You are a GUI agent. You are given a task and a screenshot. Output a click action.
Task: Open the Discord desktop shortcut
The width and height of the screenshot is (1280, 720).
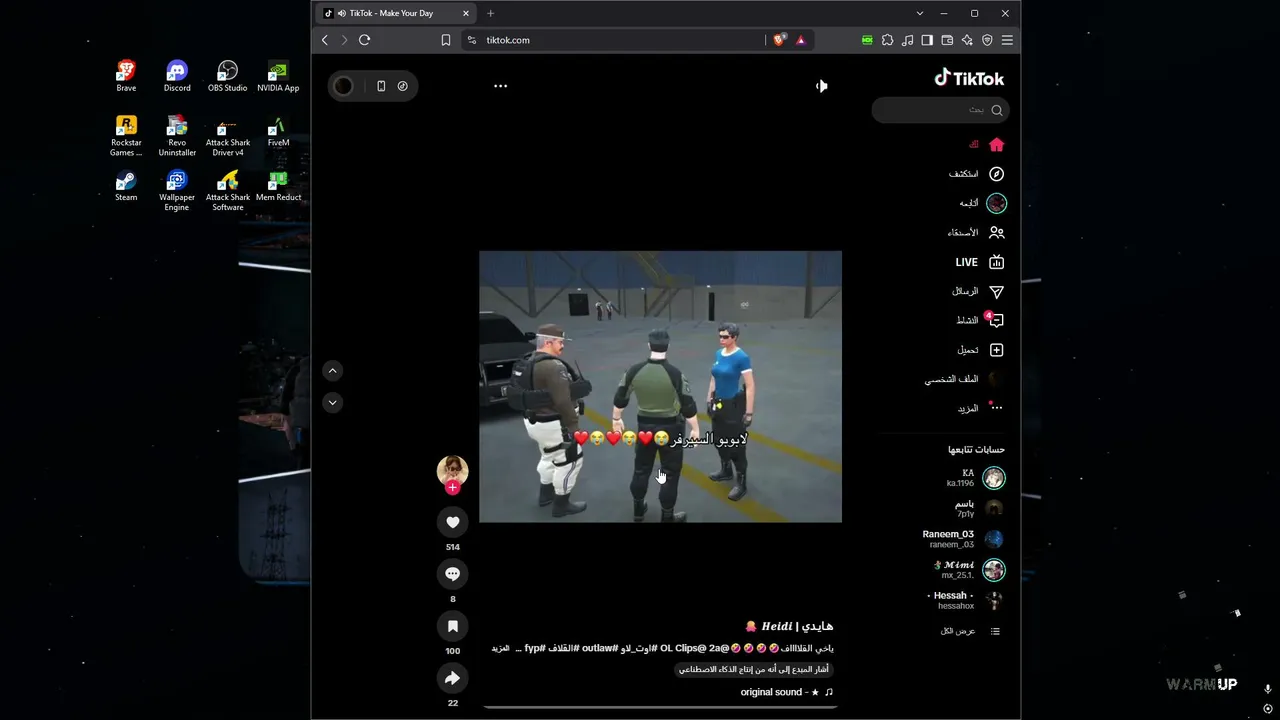click(x=177, y=77)
